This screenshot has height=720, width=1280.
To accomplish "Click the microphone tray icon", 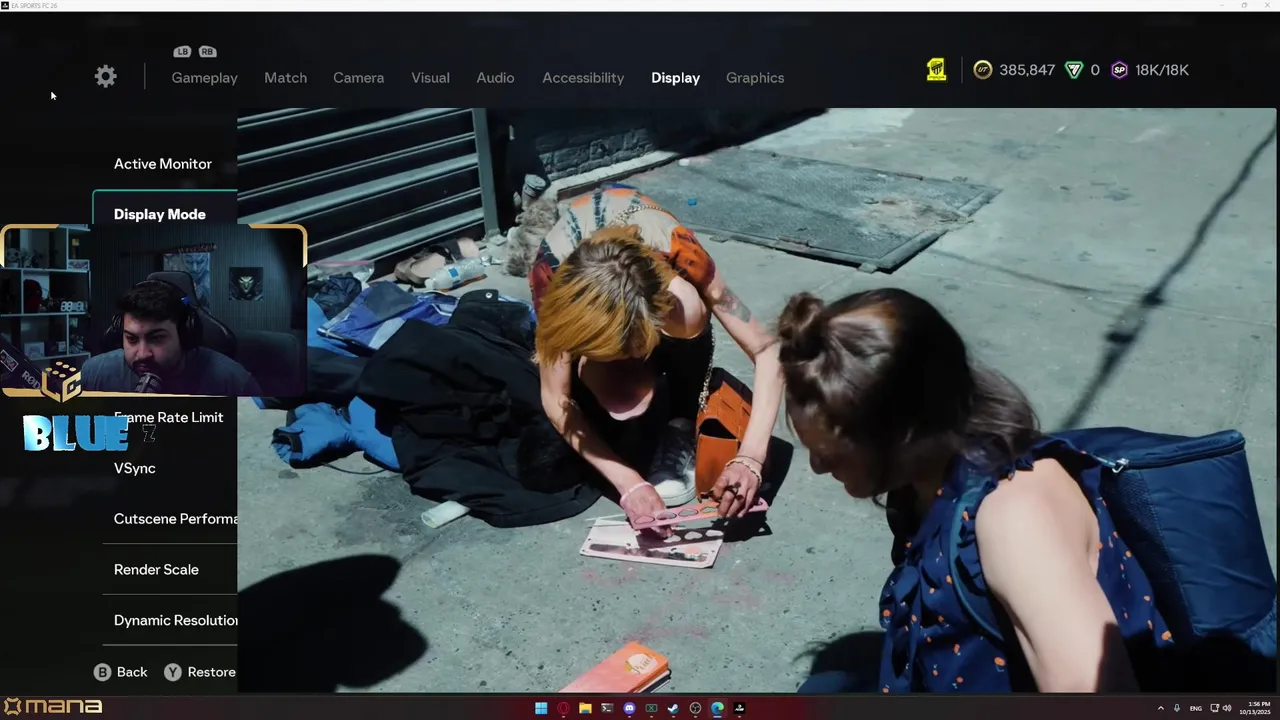I will [1176, 708].
